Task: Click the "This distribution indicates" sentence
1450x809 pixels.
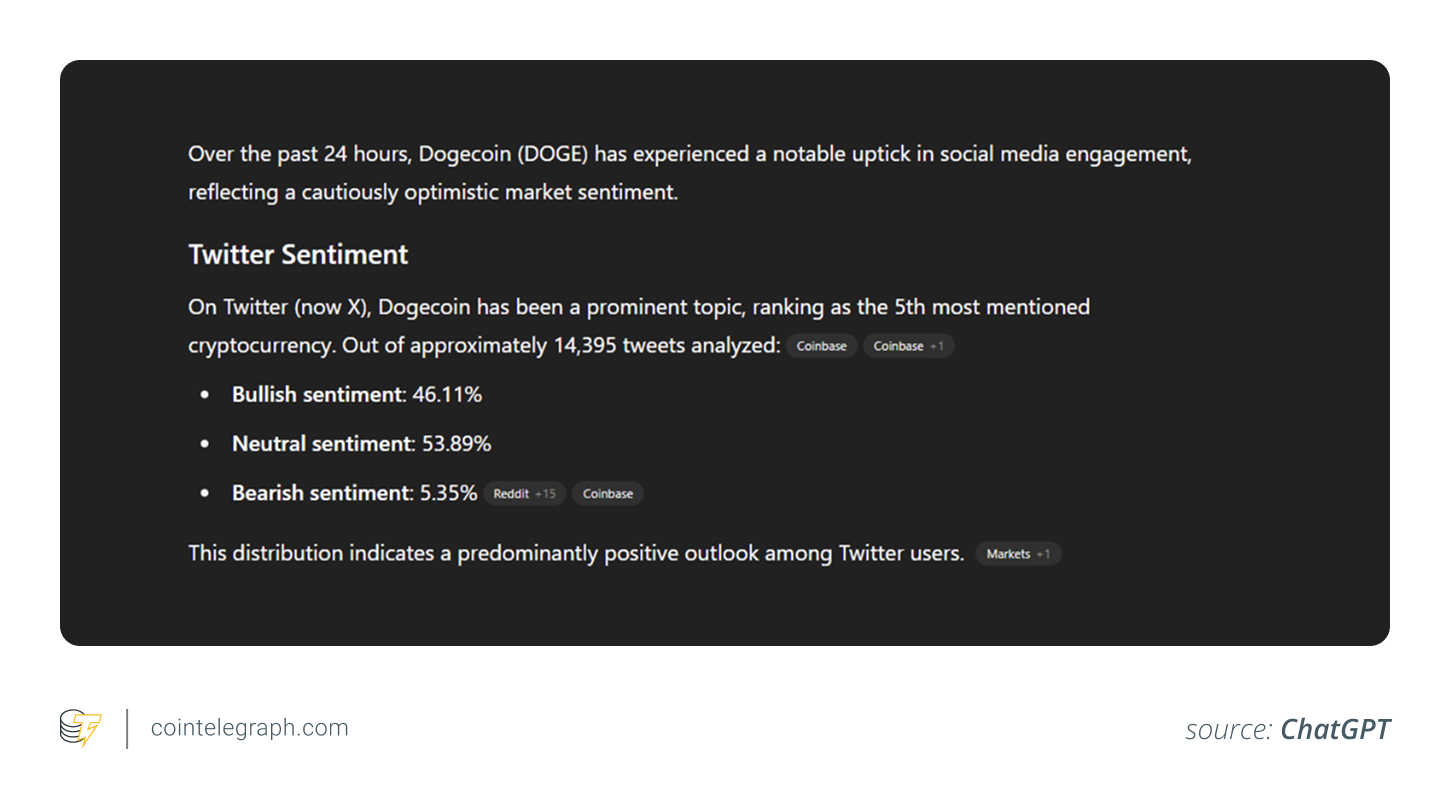Action: pyautogui.click(x=575, y=553)
